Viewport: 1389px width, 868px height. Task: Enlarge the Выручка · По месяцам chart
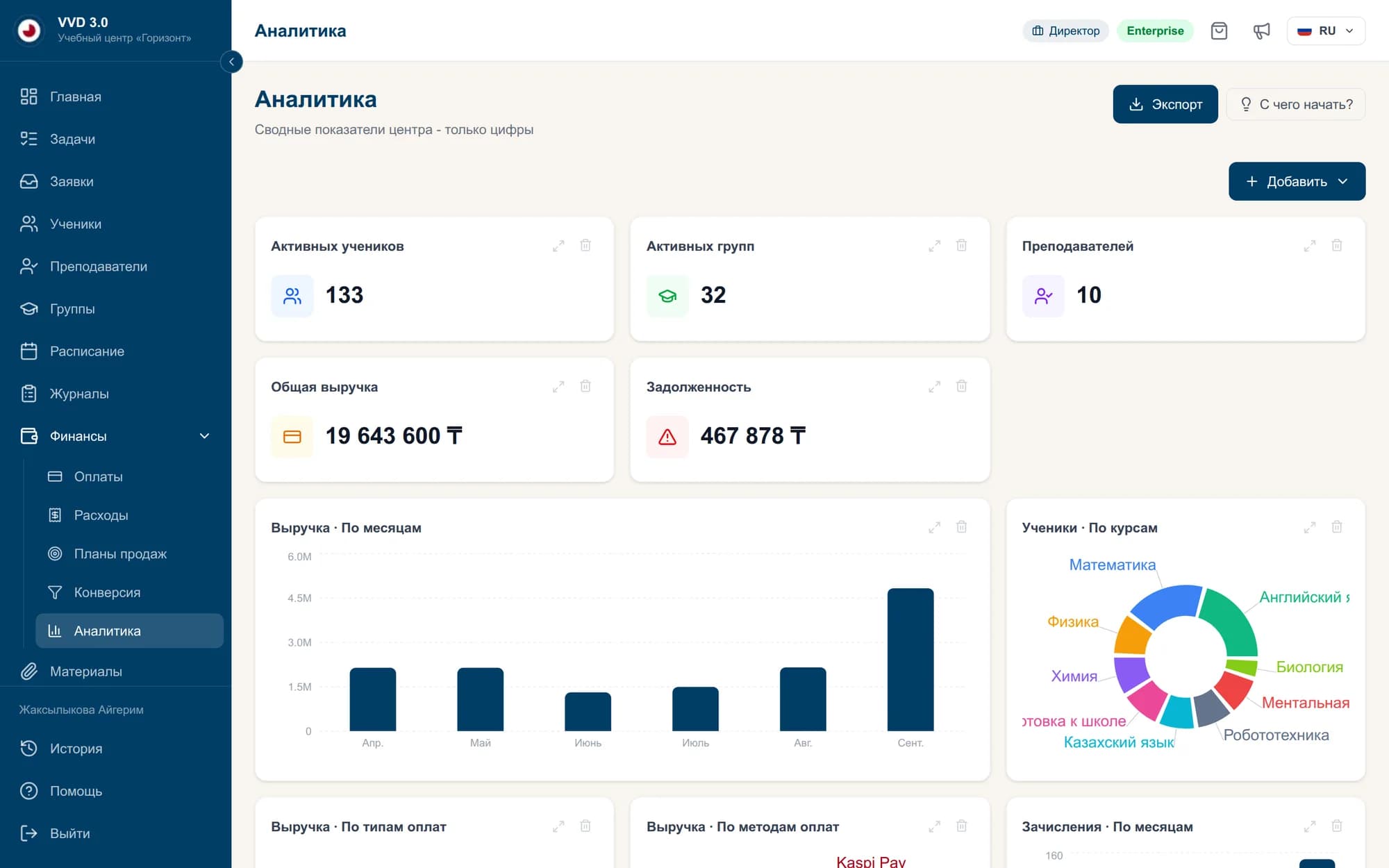coord(934,527)
